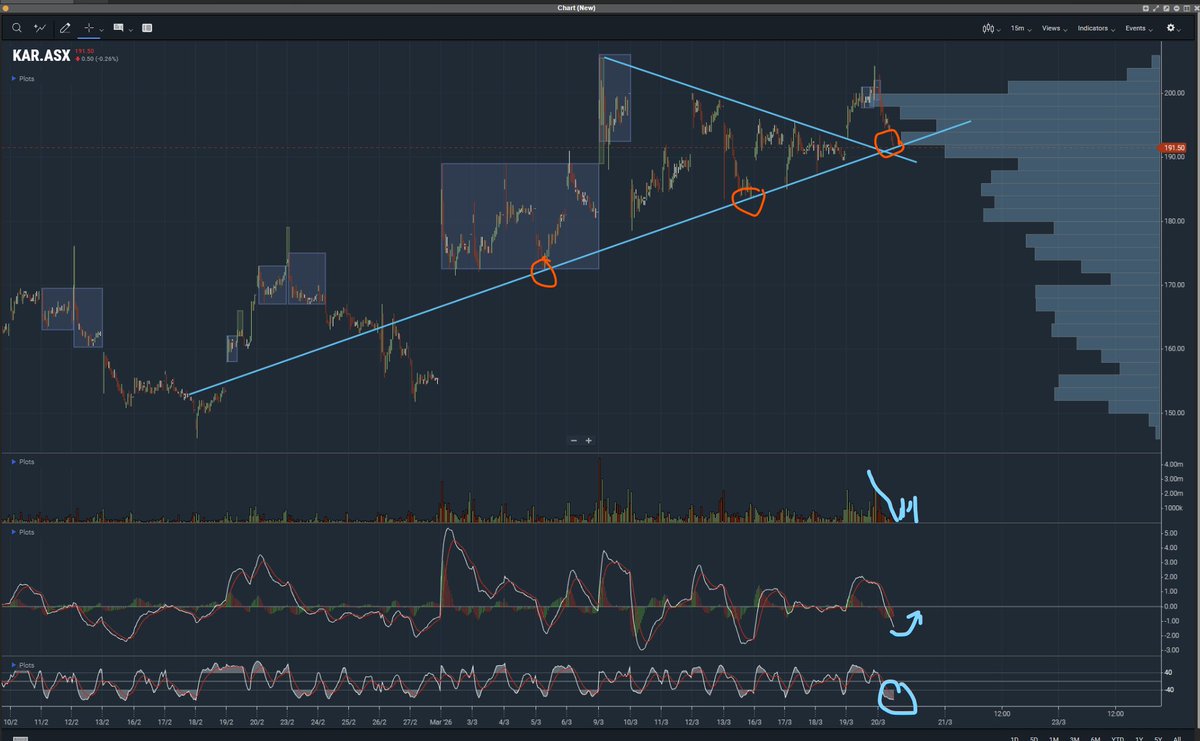1200x741 pixels.
Task: Click the title bar expand arrows icon
Action: (x=1156, y=8)
